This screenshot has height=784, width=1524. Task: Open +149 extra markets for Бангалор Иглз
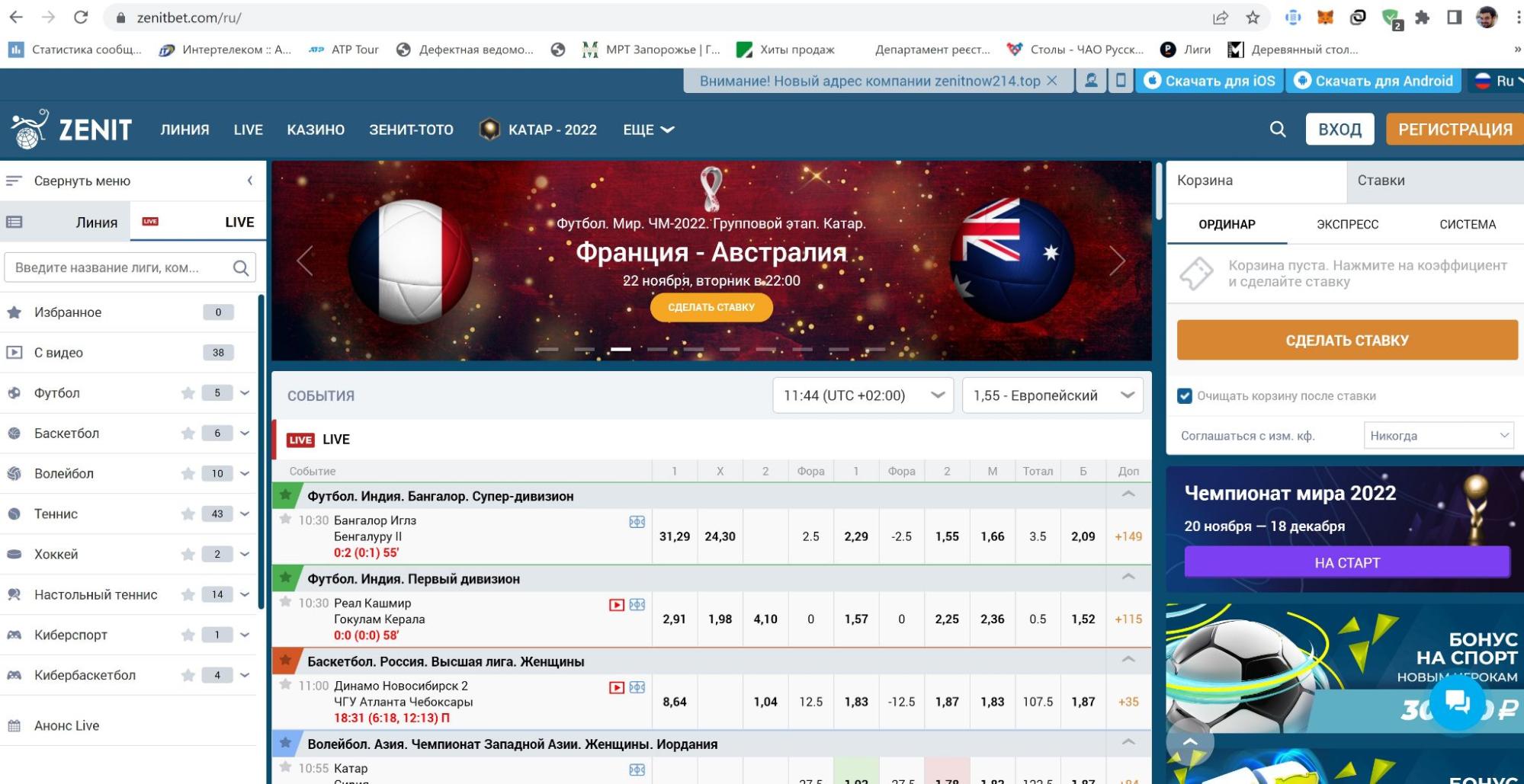tap(1128, 536)
